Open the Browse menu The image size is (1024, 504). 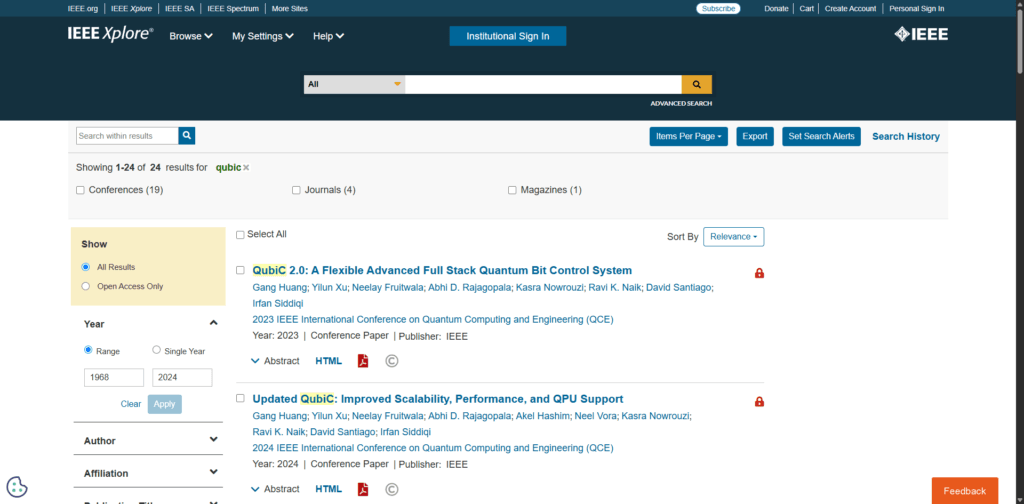(191, 37)
